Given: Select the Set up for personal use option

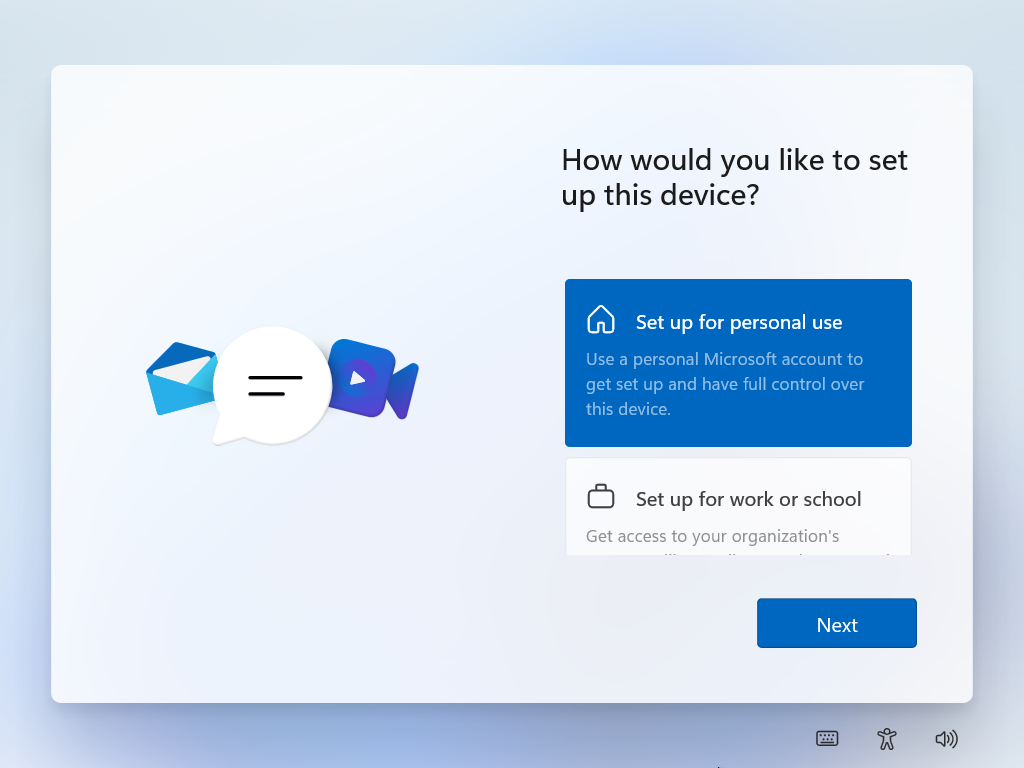Looking at the screenshot, I should tap(738, 362).
